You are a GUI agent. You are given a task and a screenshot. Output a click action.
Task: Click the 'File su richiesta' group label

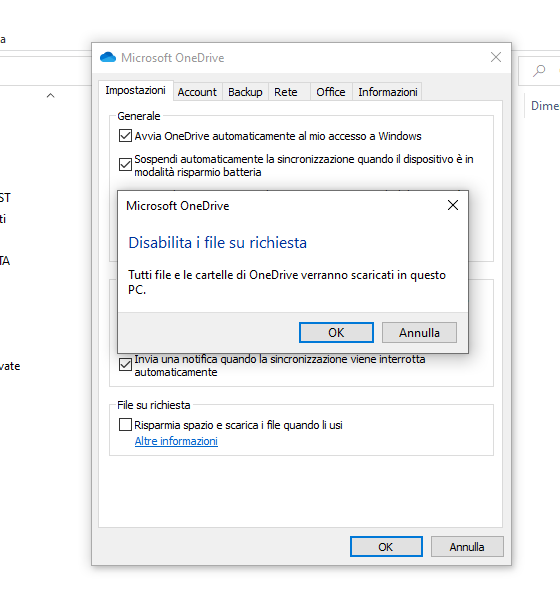point(154,405)
